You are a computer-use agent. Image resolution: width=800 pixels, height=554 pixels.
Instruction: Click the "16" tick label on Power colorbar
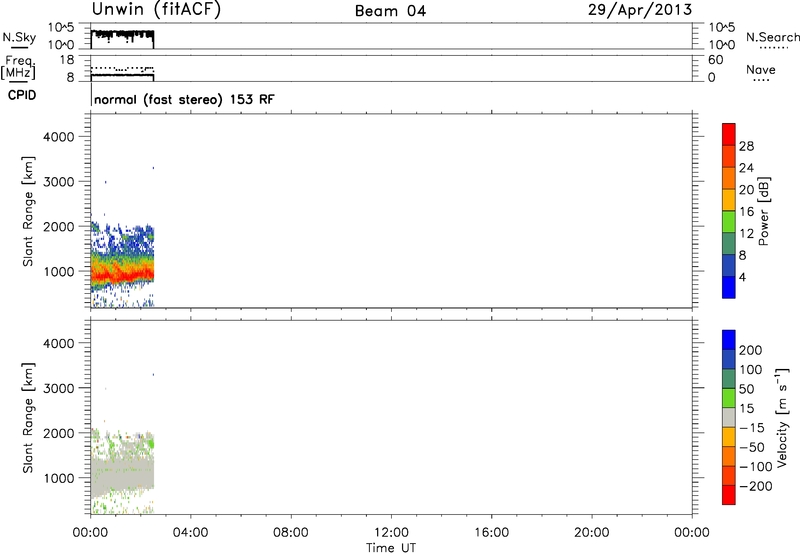tap(746, 212)
